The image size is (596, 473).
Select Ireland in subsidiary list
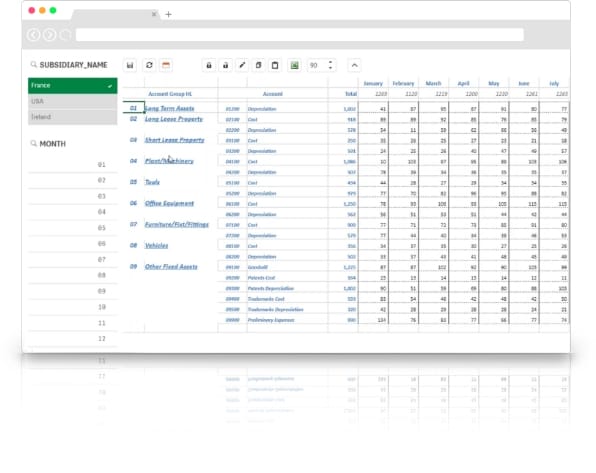[x=73, y=117]
